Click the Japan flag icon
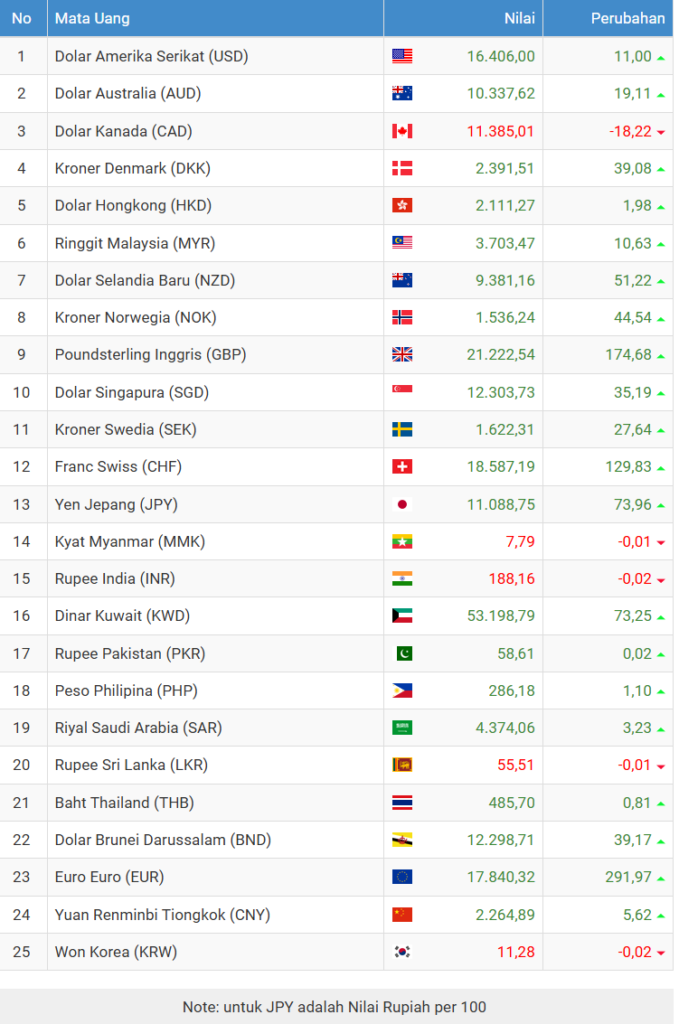 402,504
